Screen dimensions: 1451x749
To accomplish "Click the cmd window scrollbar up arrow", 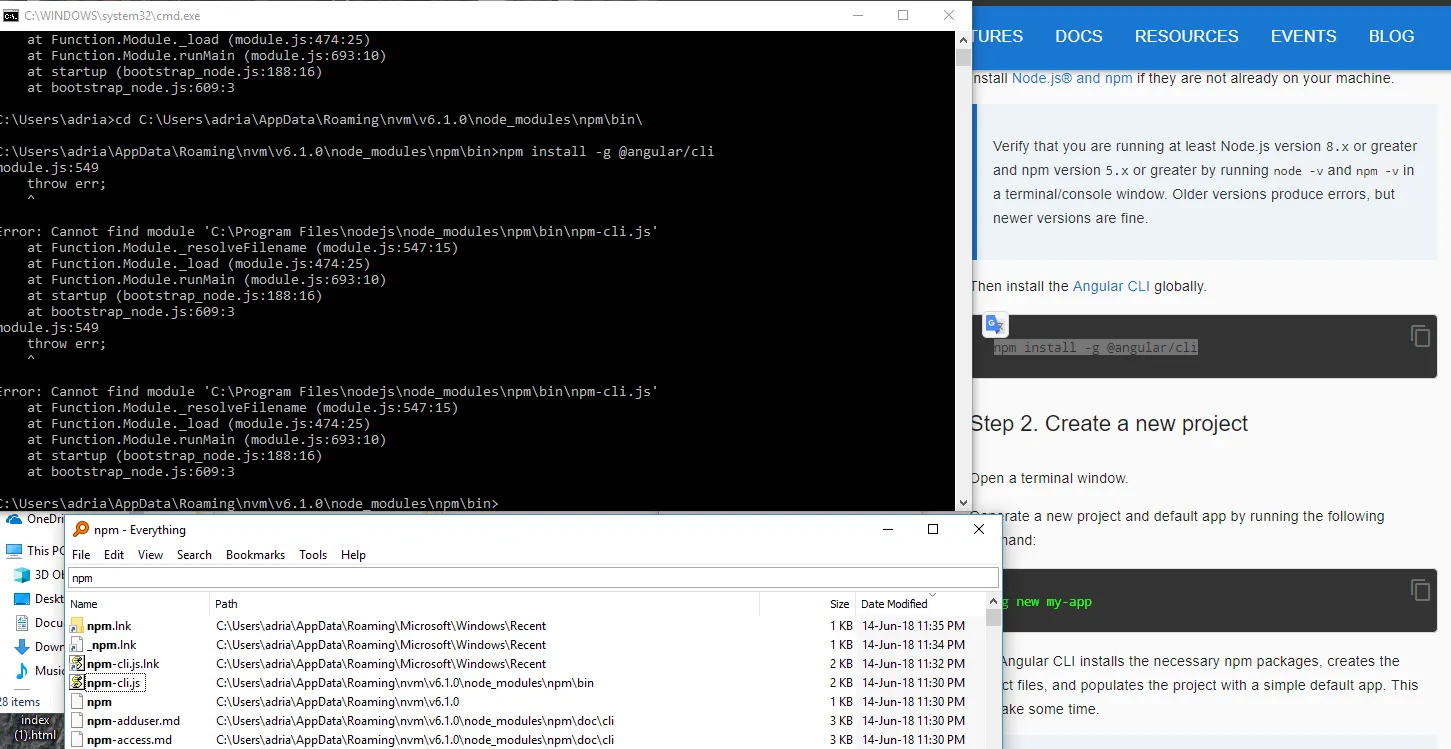I will (x=964, y=39).
